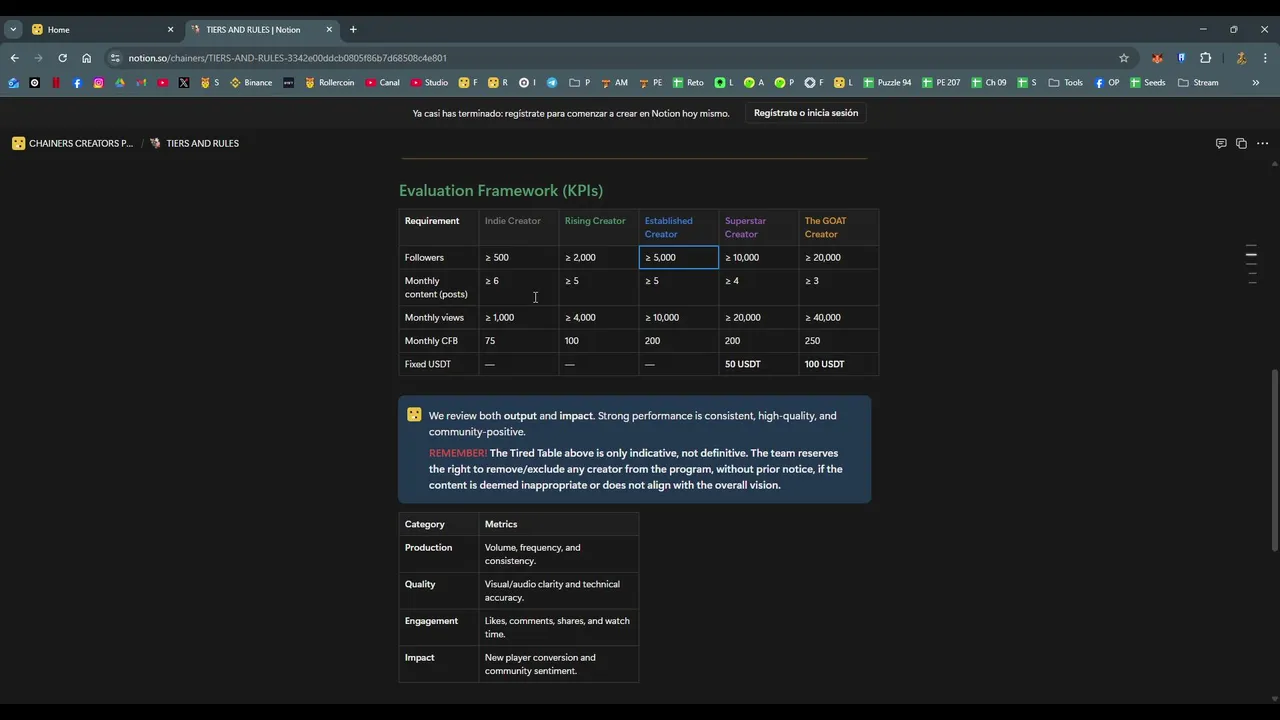The image size is (1280, 720).
Task: Open the Notion comments panel icon
Action: pyautogui.click(x=1221, y=143)
